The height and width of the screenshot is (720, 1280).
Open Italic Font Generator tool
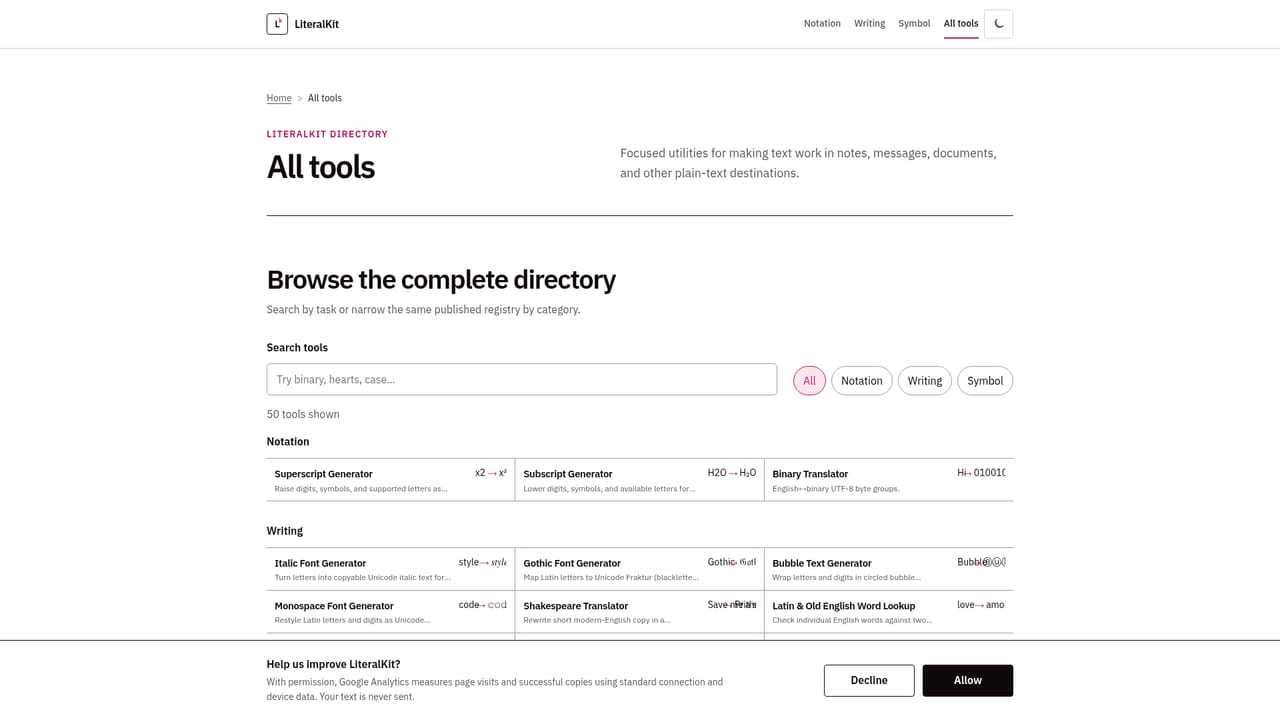[x=390, y=569]
